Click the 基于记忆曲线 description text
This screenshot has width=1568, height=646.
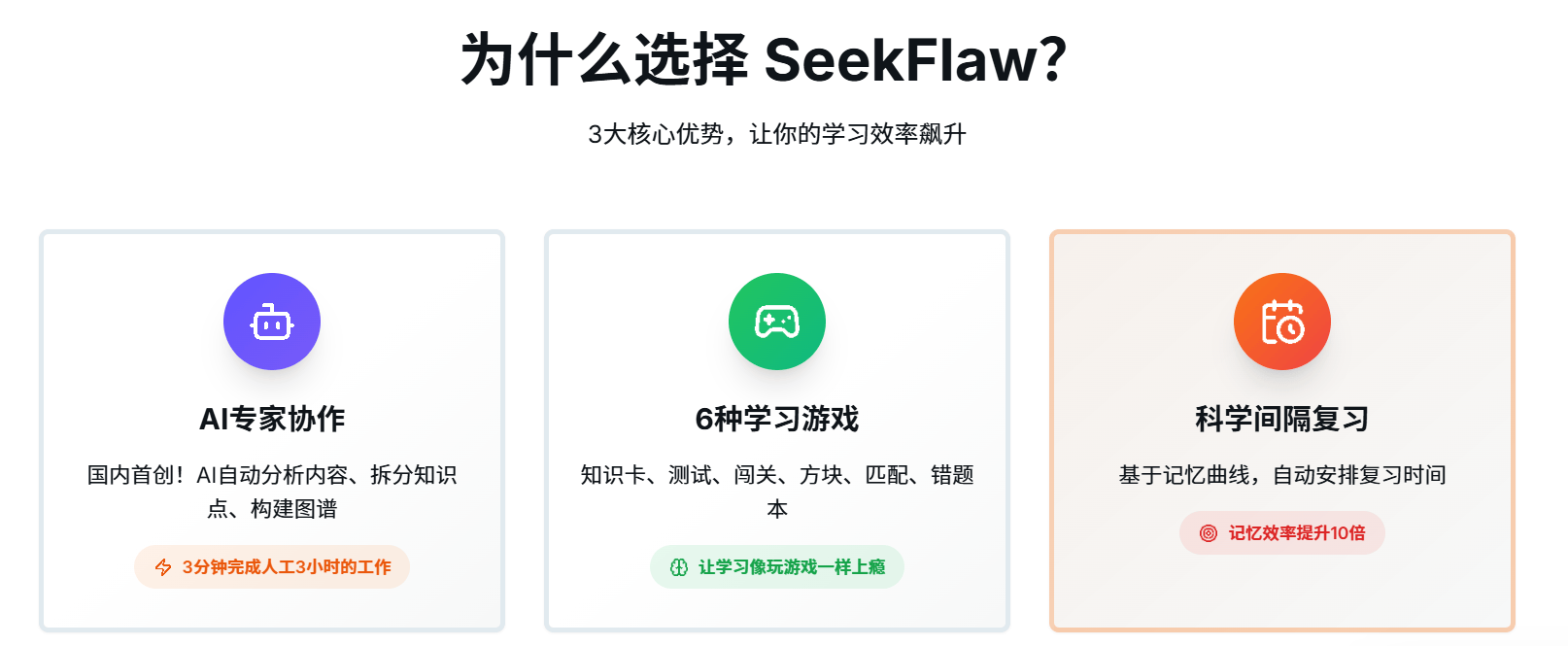tap(1282, 475)
